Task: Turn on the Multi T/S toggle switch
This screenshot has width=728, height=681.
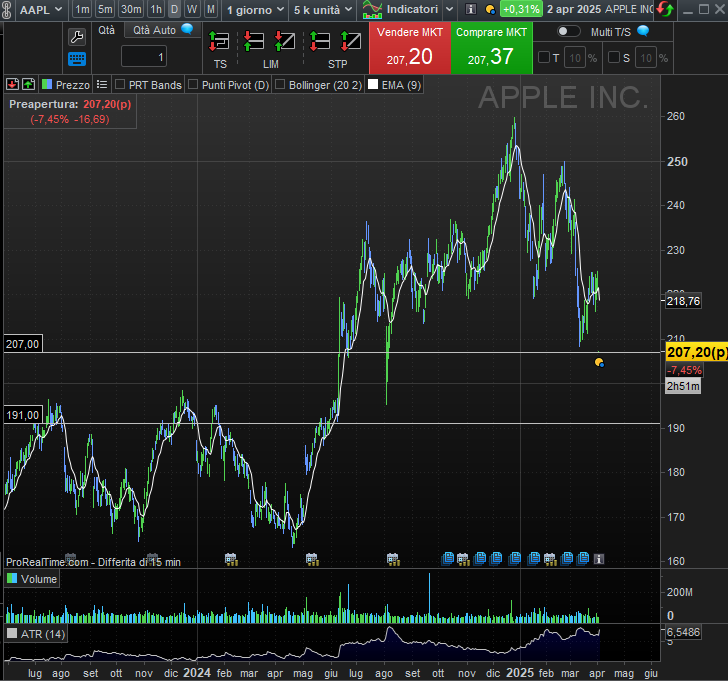Action: [x=569, y=31]
